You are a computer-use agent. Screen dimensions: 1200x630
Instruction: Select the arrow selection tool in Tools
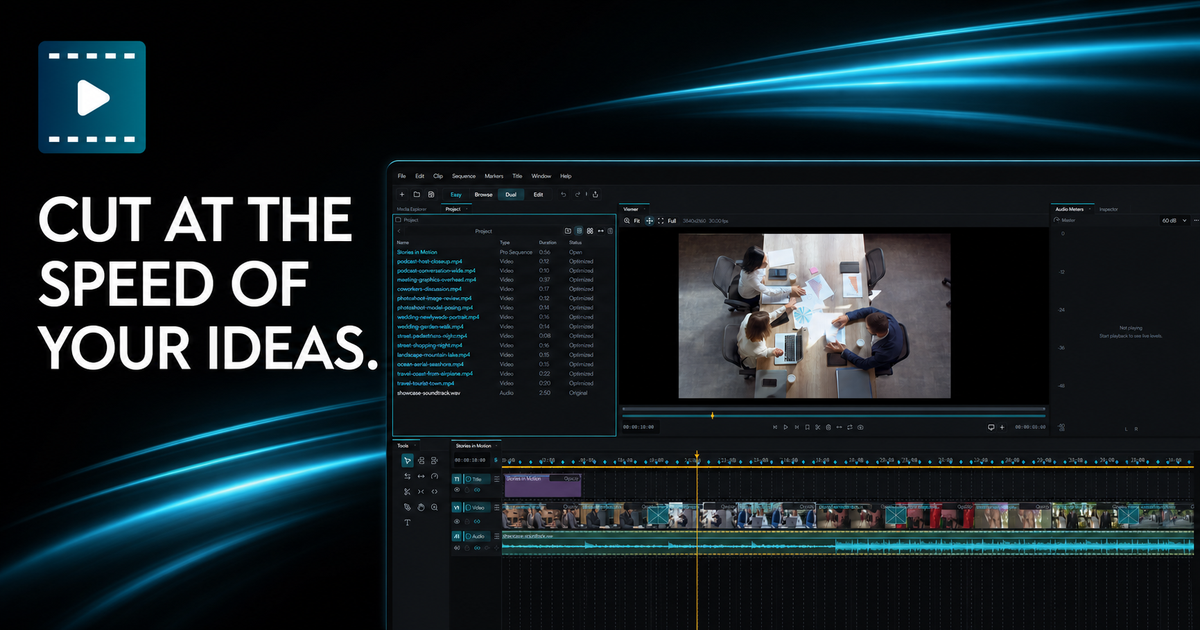click(408, 460)
